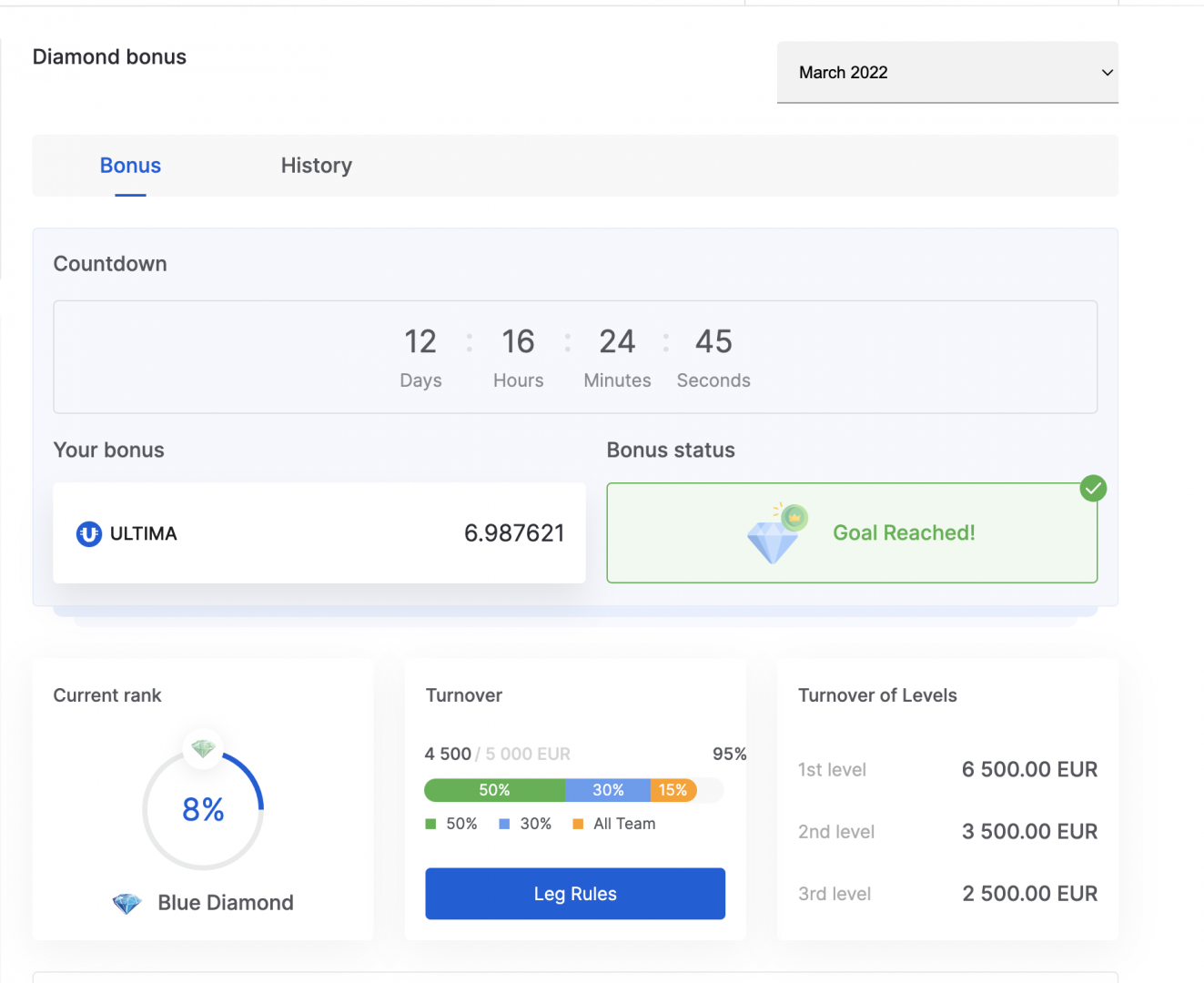Screen dimensions: 1204x983
Task: Click the blue 30% turnover bar segment
Action: [608, 790]
